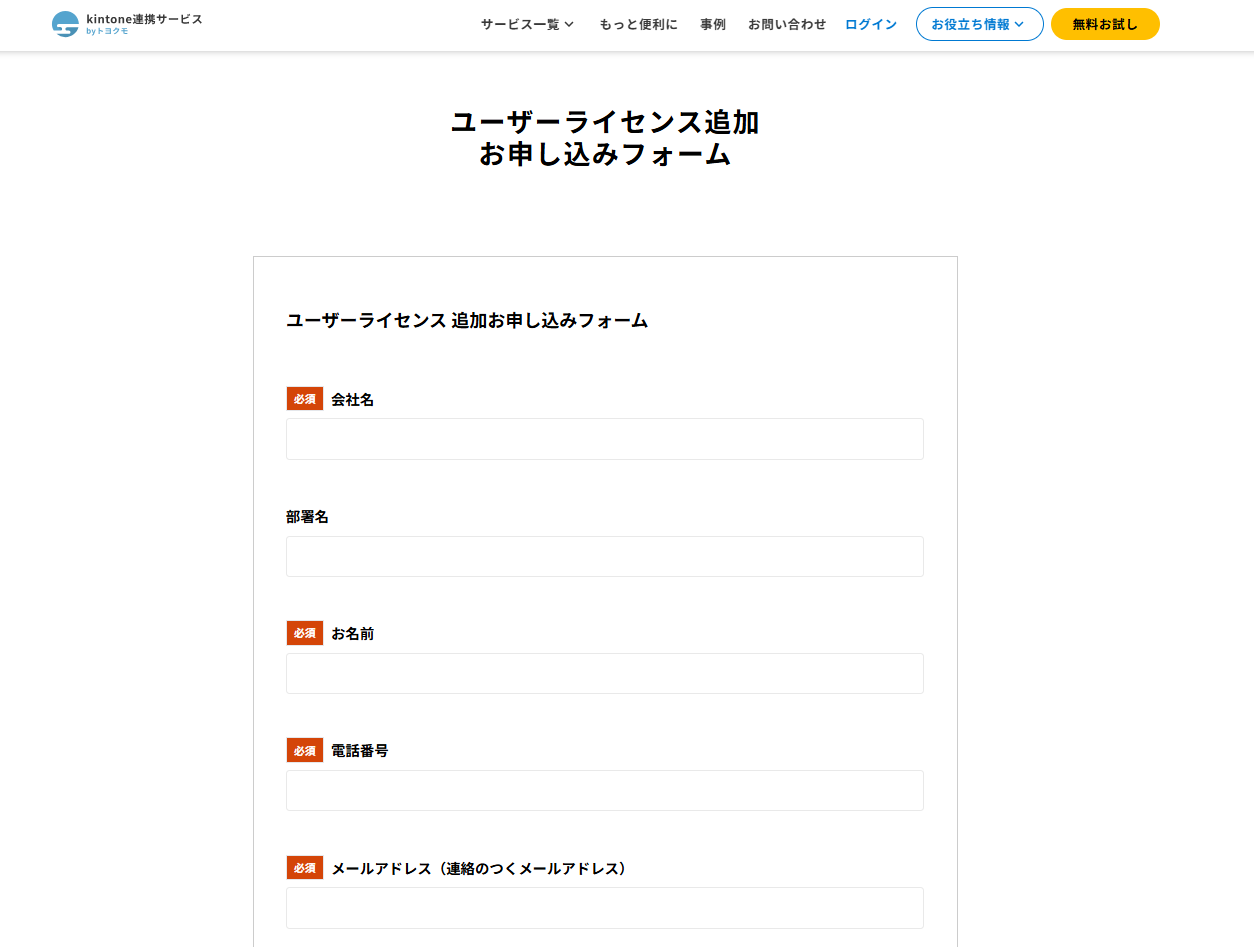This screenshot has width=1254, height=947.
Task: Focus the 電話番号 text field
Action: [x=604, y=791]
